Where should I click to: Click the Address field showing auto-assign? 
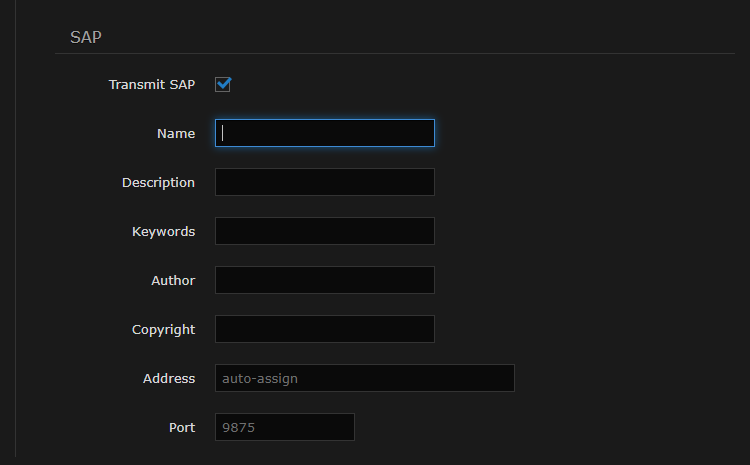click(x=364, y=378)
